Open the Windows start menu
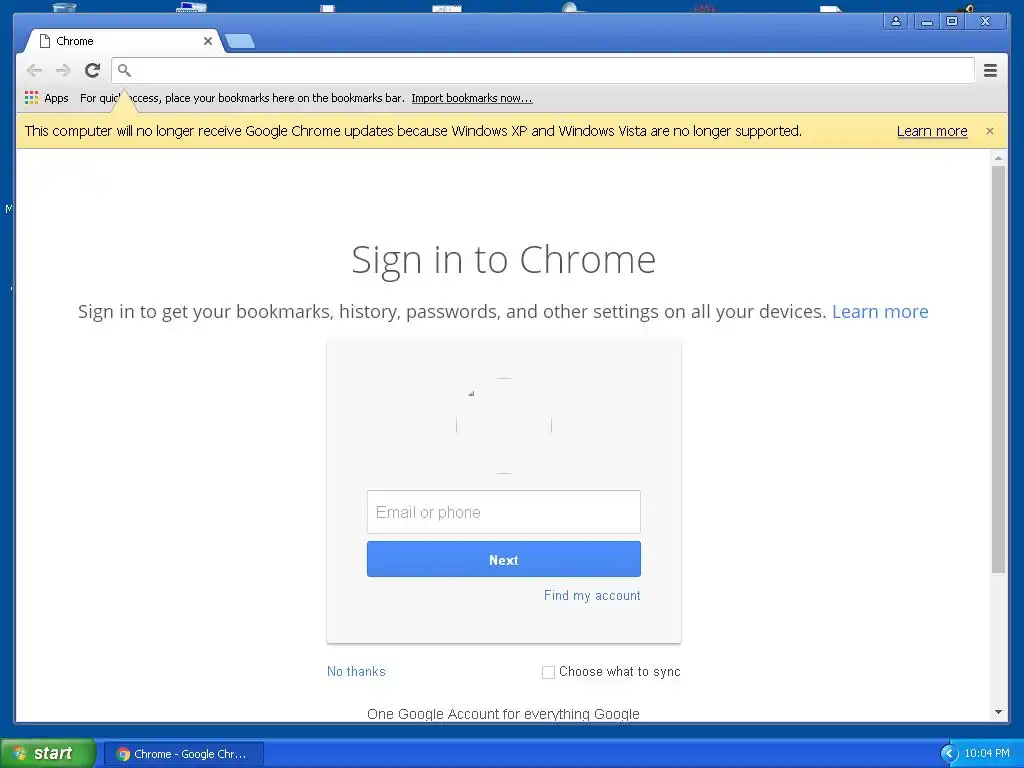 click(x=48, y=754)
